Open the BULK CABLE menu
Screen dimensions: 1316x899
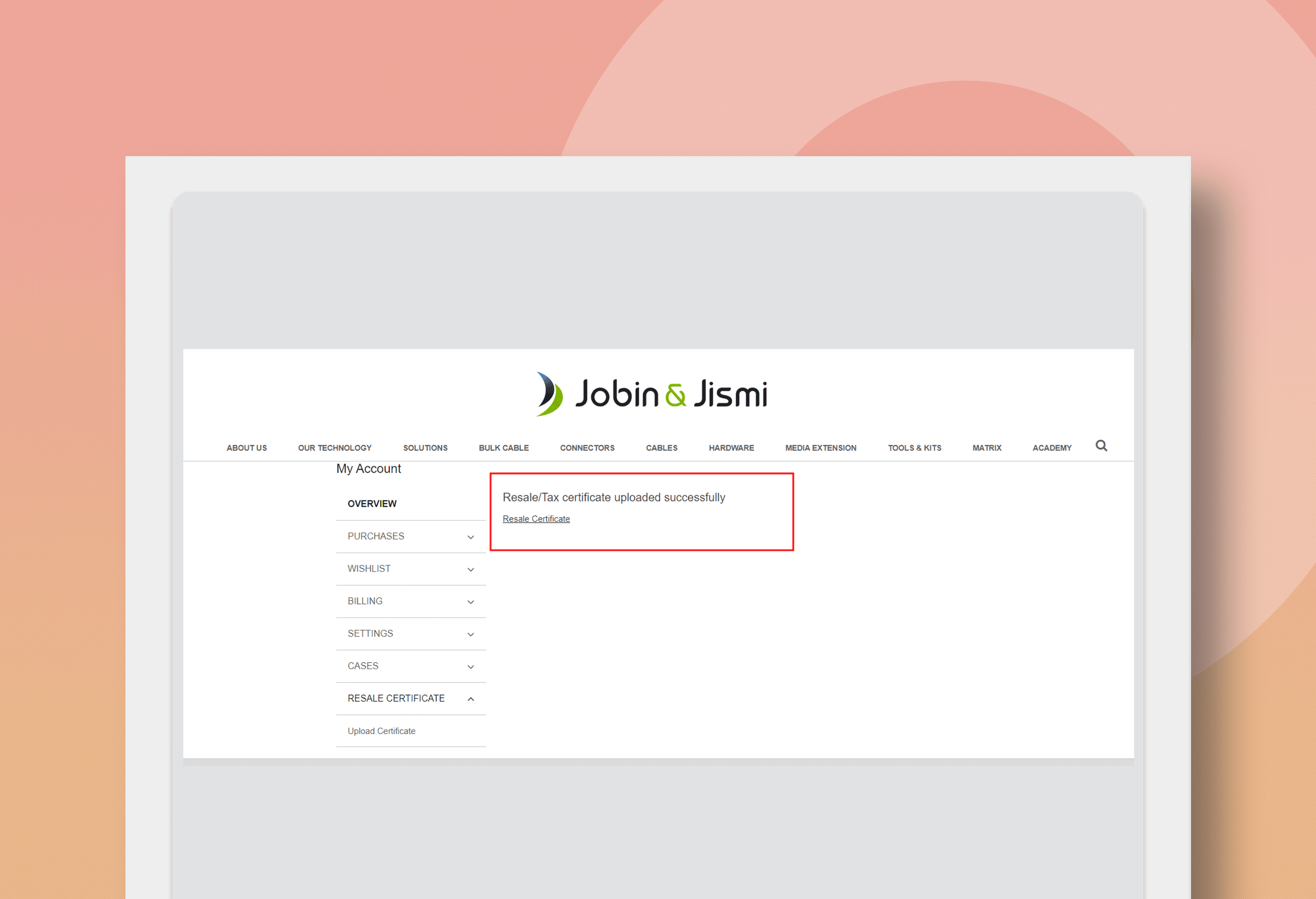[x=504, y=447]
